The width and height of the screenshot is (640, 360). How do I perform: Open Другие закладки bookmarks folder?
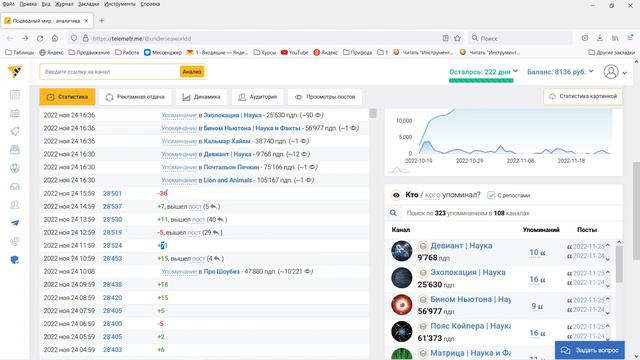click(612, 52)
